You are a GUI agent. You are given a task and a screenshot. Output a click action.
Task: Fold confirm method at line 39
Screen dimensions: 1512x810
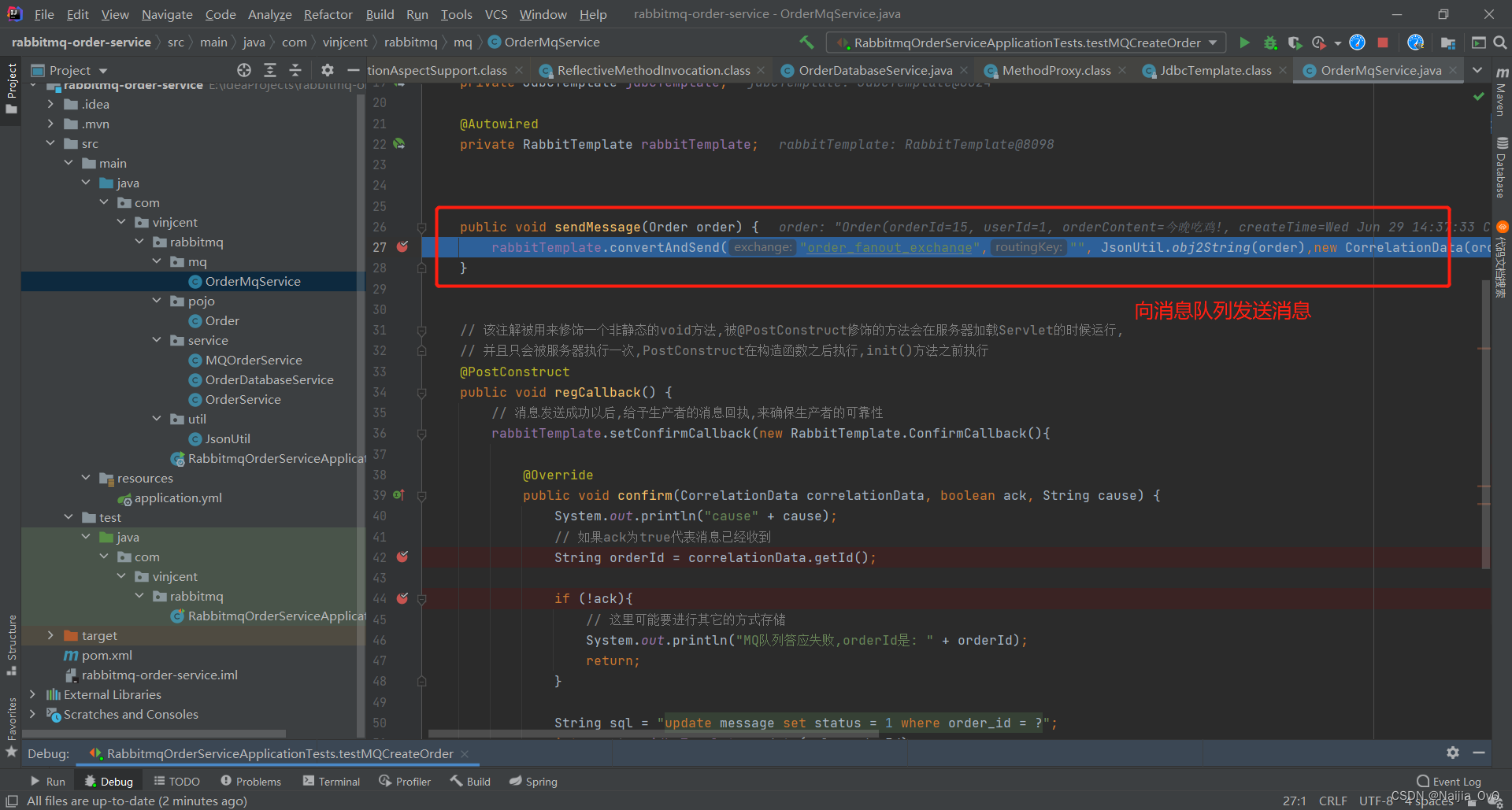point(422,496)
